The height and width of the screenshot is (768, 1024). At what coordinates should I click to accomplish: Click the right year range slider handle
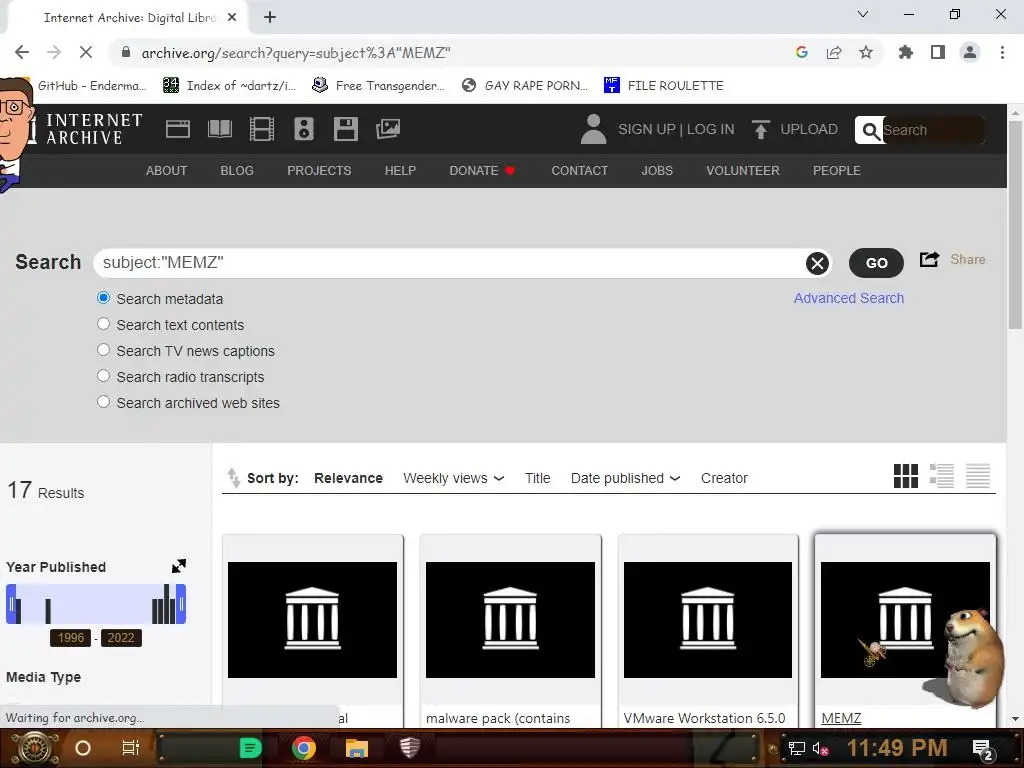(181, 604)
